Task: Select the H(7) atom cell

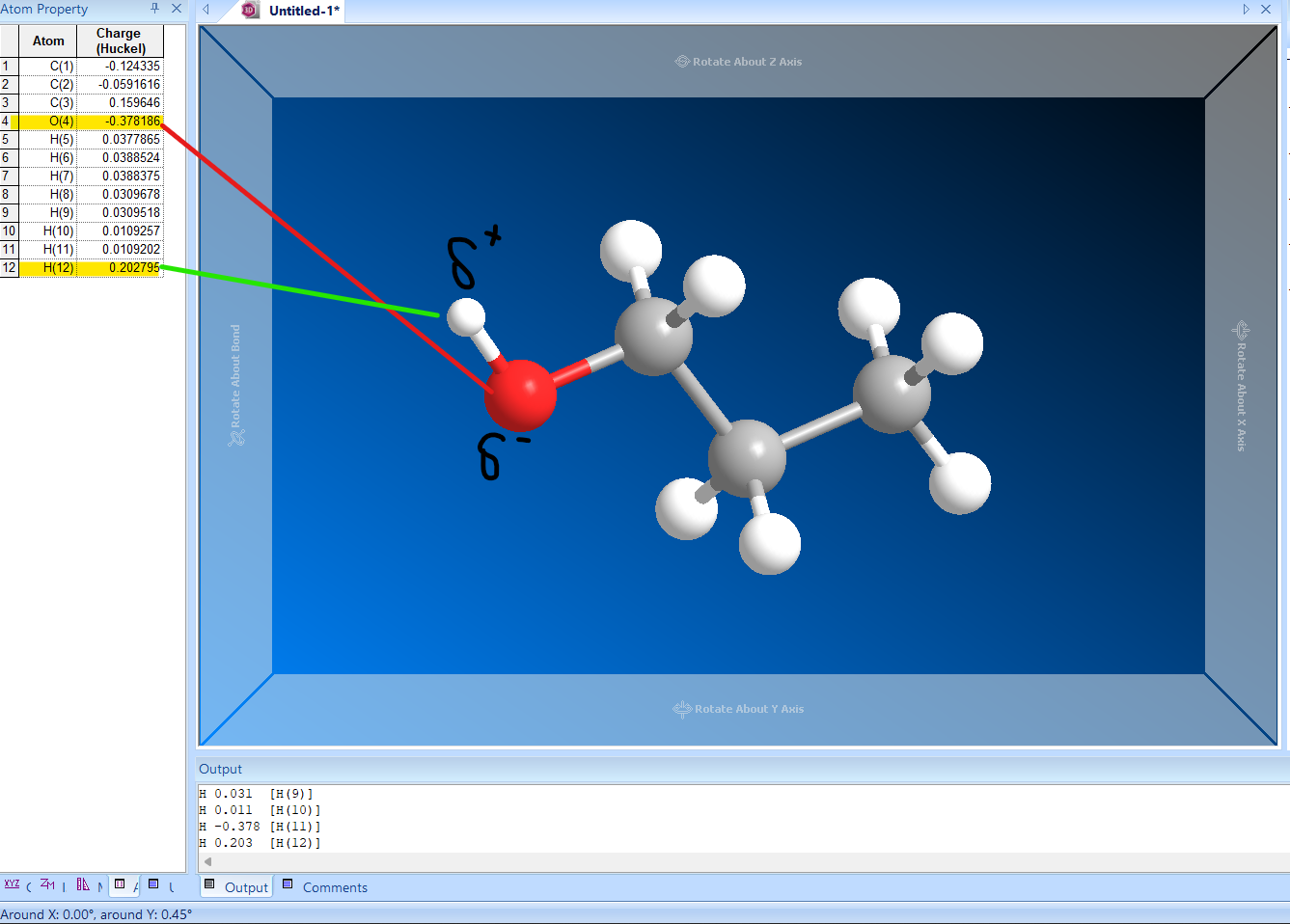Action: [x=48, y=177]
